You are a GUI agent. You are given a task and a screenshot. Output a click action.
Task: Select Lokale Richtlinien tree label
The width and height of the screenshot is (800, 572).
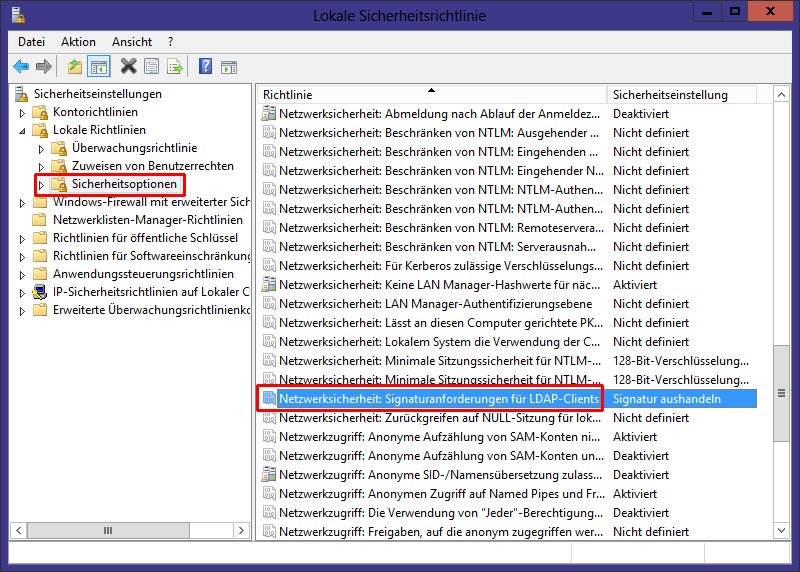coord(99,130)
